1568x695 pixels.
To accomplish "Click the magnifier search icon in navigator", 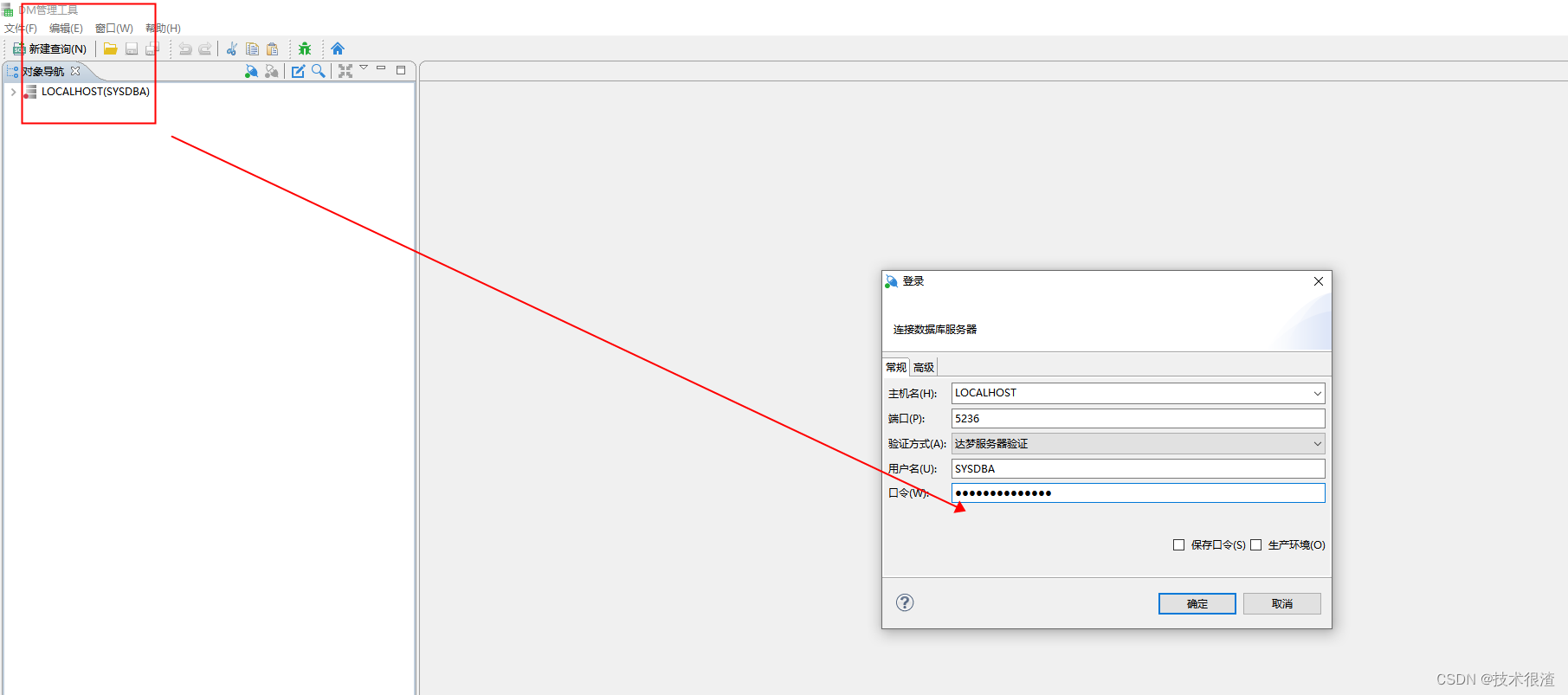I will [x=319, y=71].
